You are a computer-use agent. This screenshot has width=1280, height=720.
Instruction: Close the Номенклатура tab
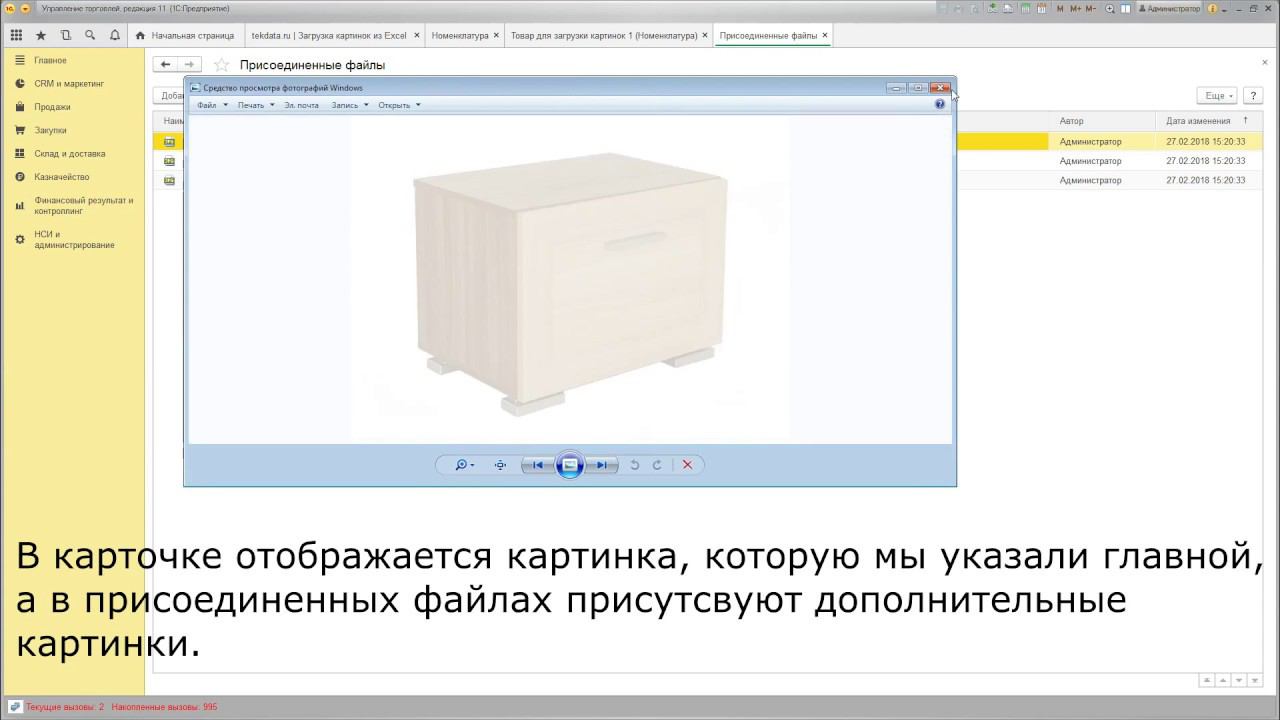click(x=496, y=36)
